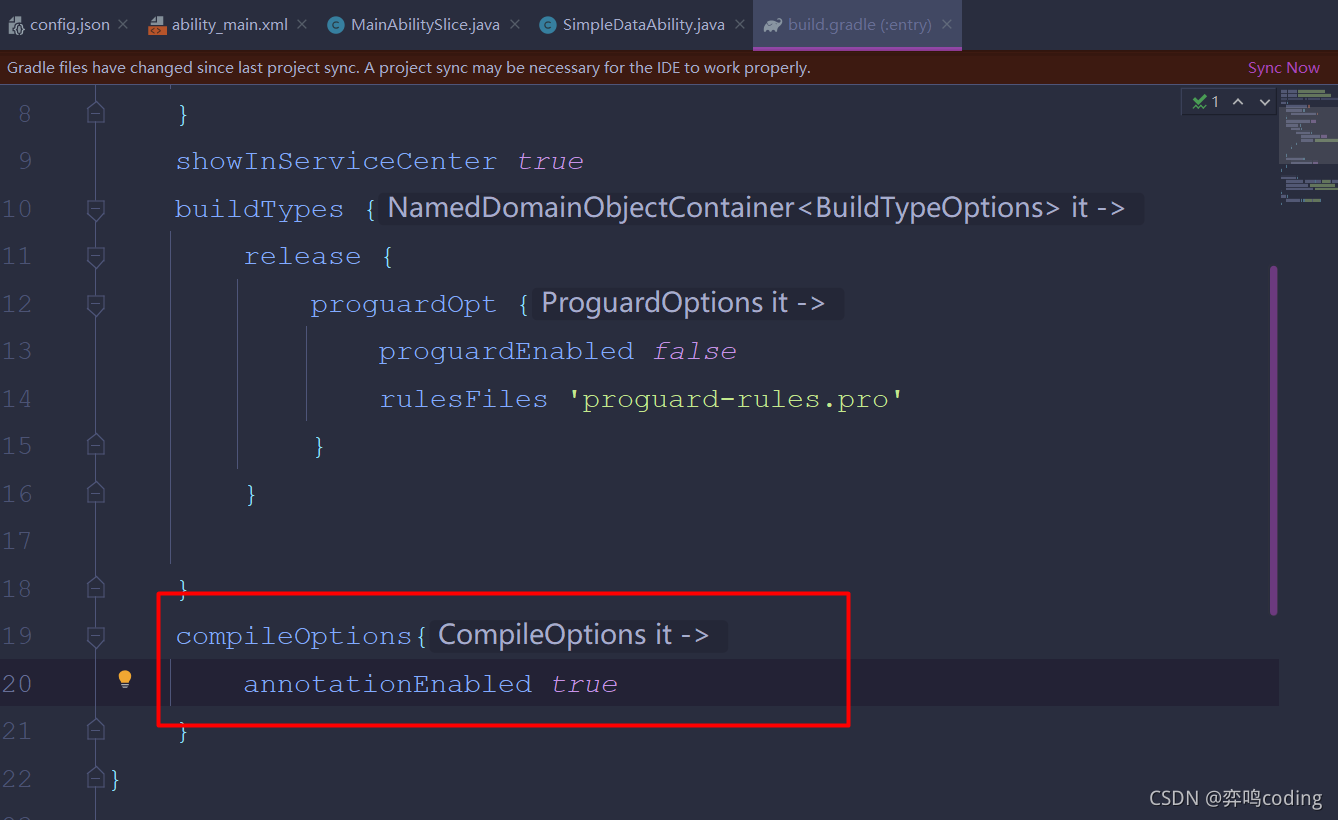Click fold end marker on line 8
The height and width of the screenshot is (820, 1338).
click(96, 113)
